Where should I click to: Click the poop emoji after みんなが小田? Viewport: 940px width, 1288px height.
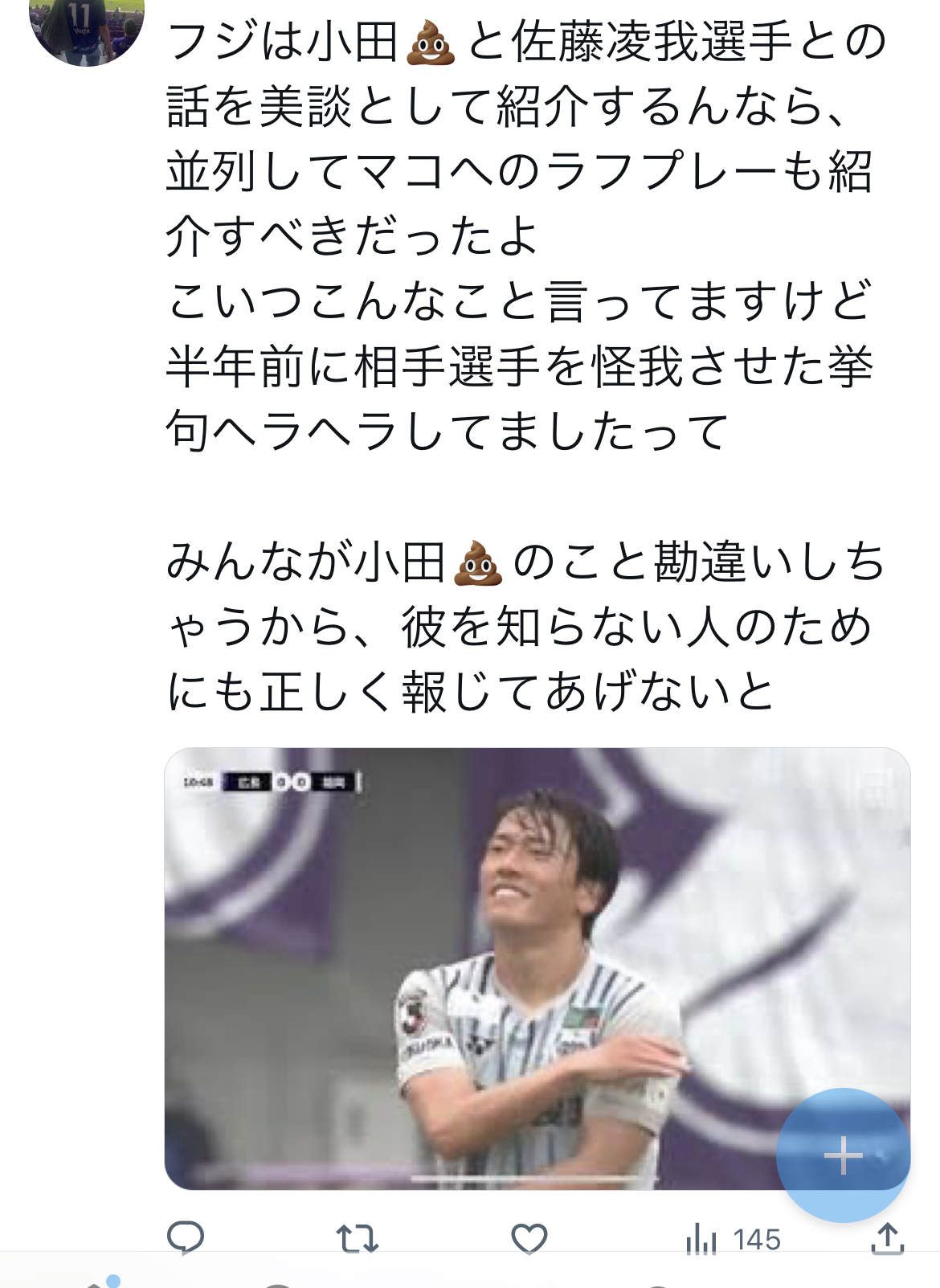[x=478, y=562]
